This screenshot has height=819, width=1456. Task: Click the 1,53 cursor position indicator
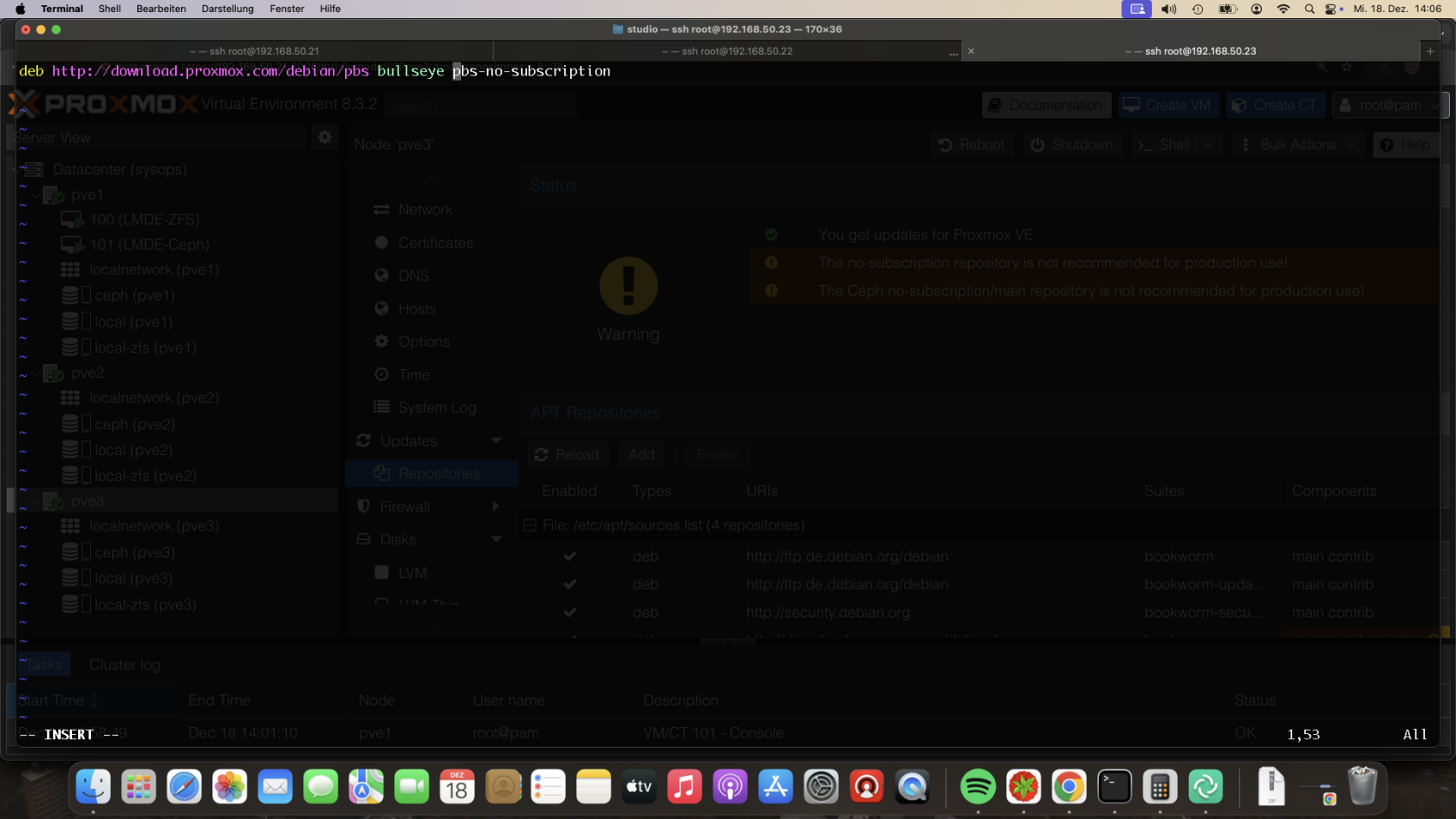1303,734
